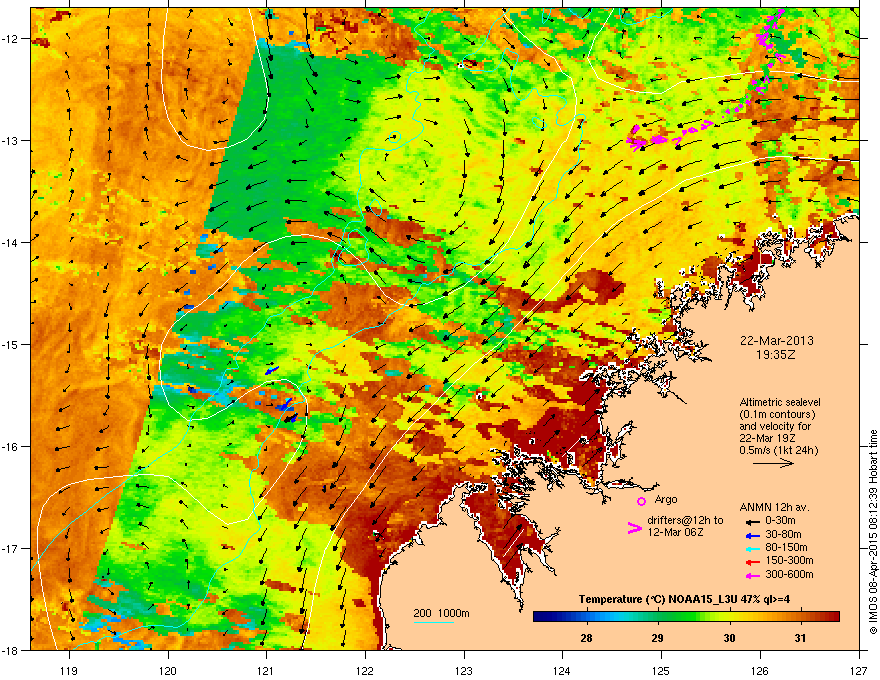Click the latitude axis label '-12'

pos(11,39)
